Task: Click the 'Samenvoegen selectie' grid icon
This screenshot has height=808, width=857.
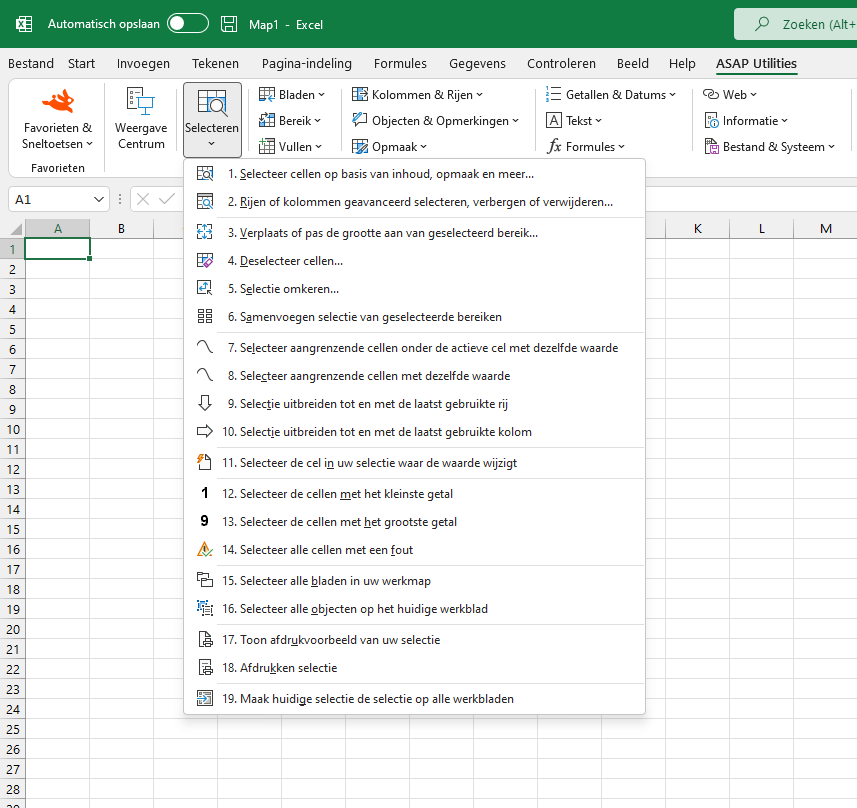Action: coord(205,316)
